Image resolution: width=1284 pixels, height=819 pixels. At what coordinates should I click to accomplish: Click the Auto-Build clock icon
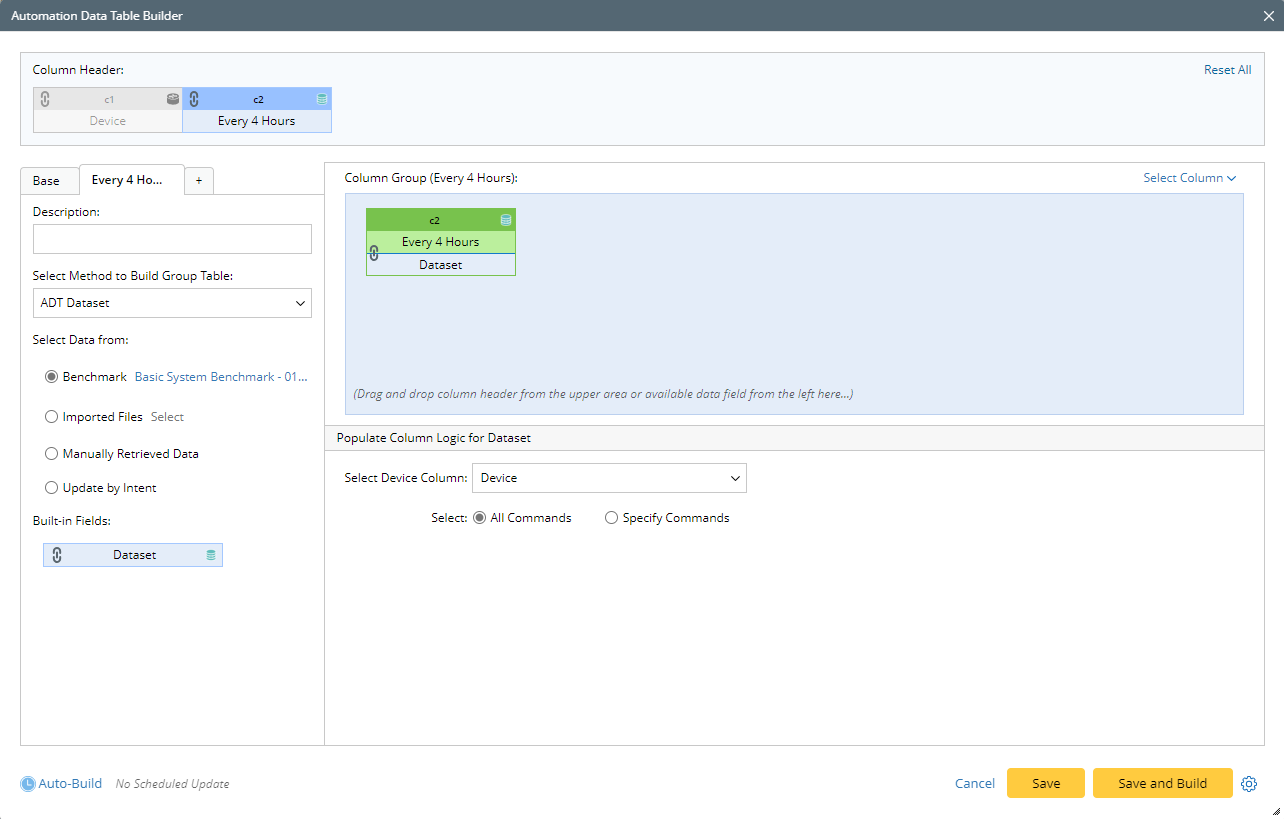click(28, 784)
